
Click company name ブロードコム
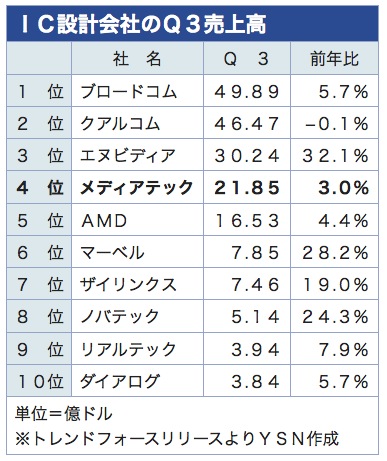click(x=128, y=91)
